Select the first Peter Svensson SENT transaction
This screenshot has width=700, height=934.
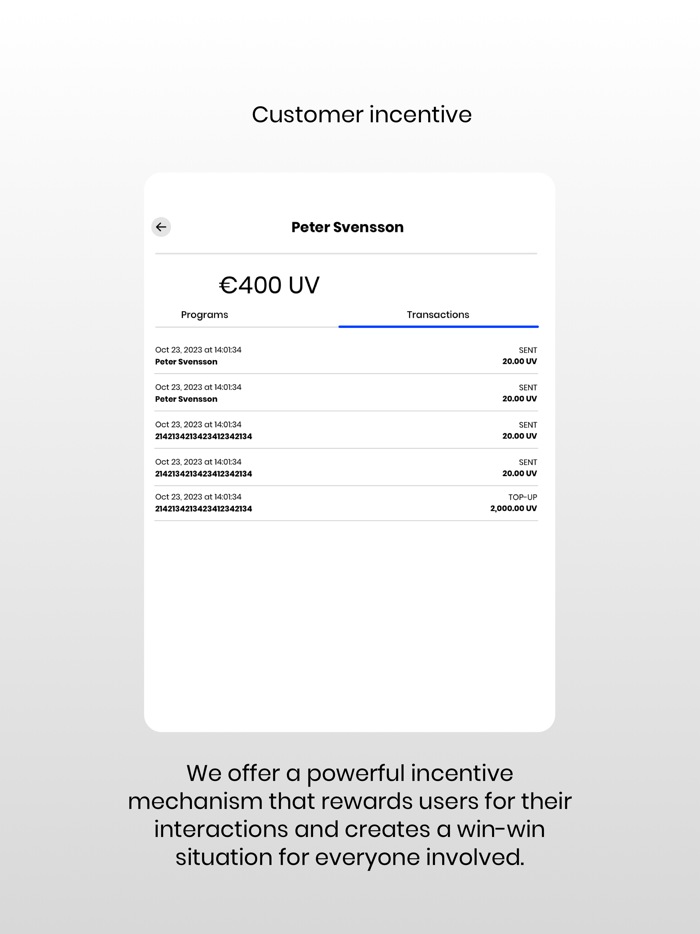pos(346,356)
